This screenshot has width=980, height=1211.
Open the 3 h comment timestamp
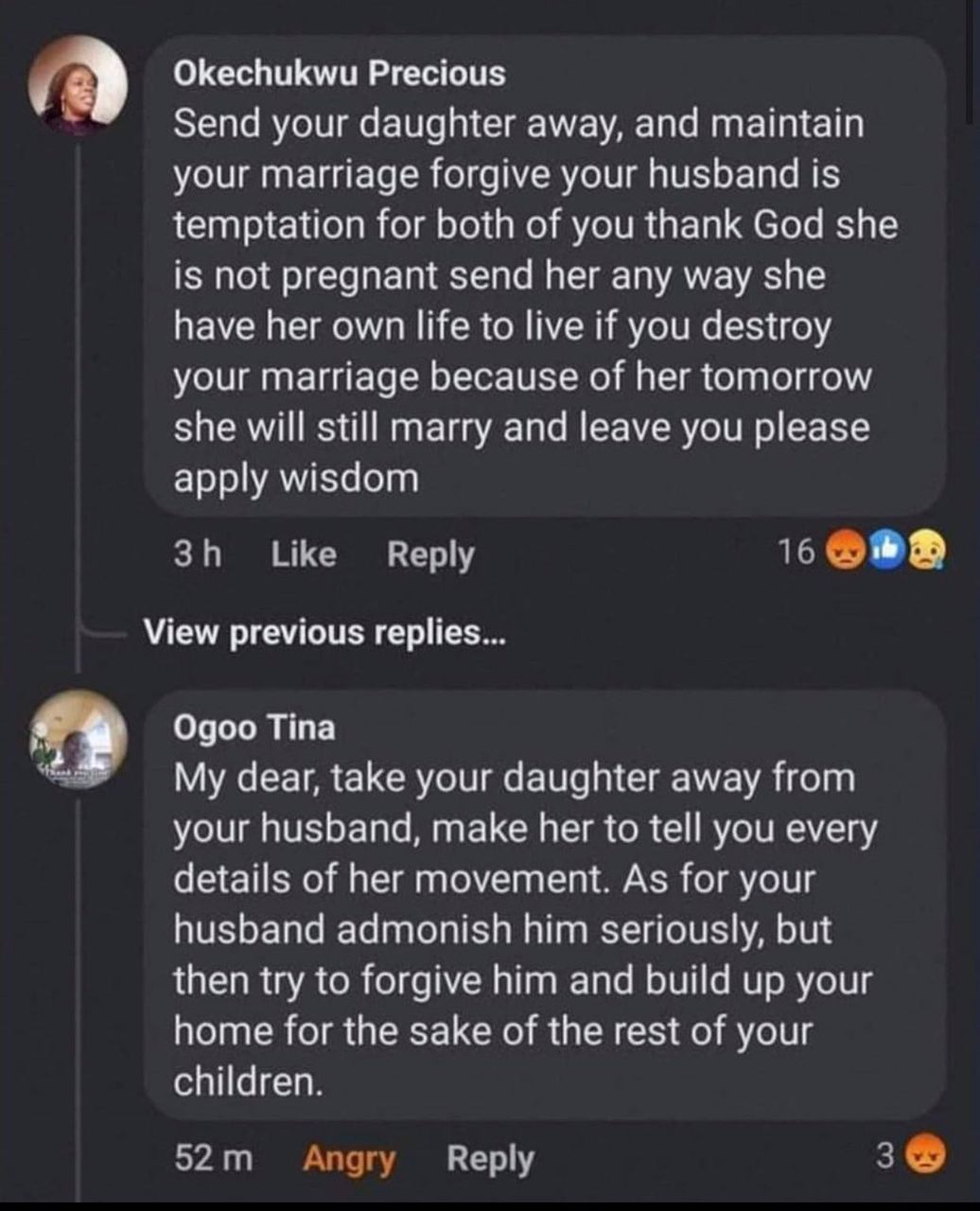point(197,553)
